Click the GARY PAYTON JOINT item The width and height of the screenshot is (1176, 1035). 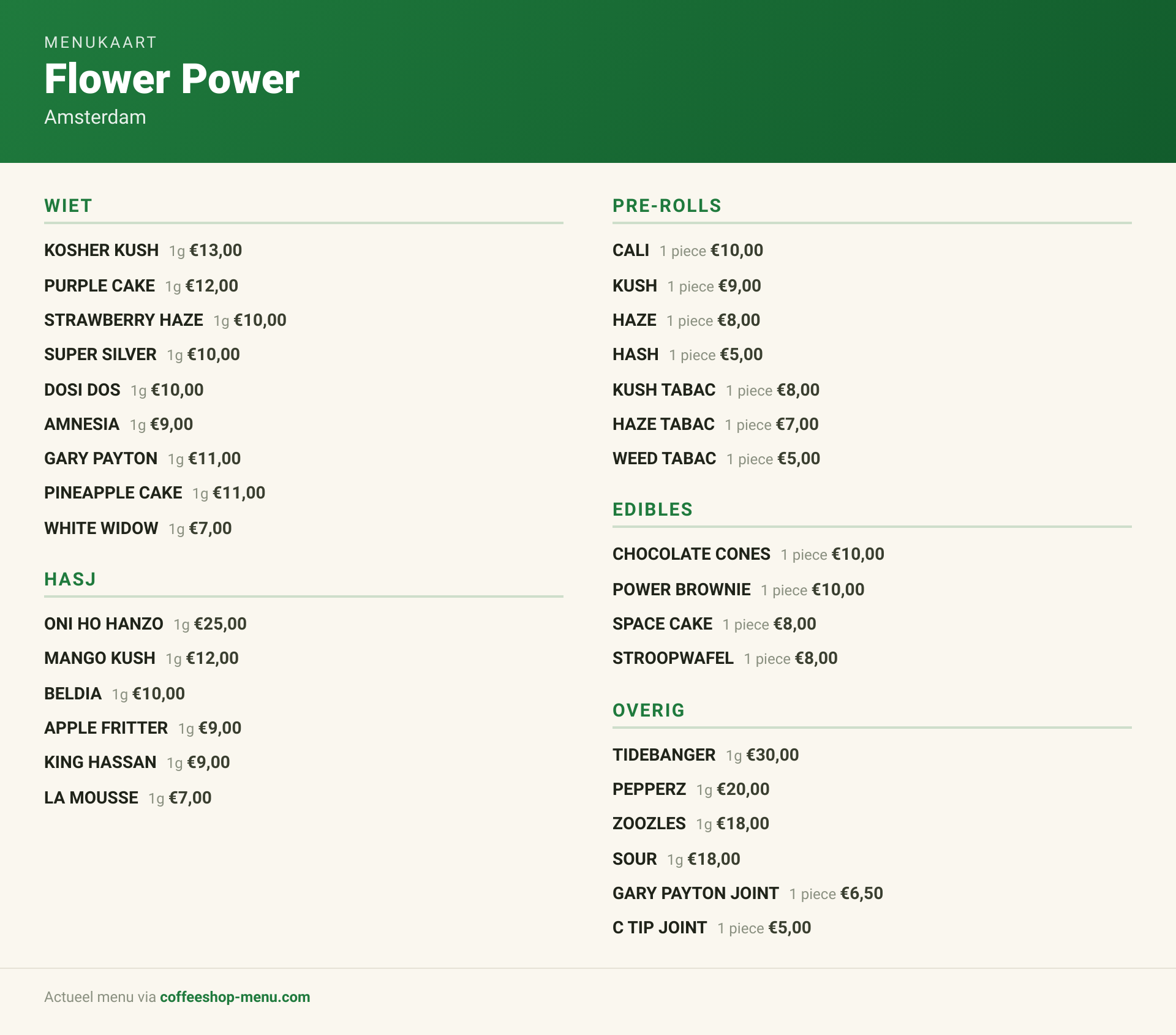748,894
